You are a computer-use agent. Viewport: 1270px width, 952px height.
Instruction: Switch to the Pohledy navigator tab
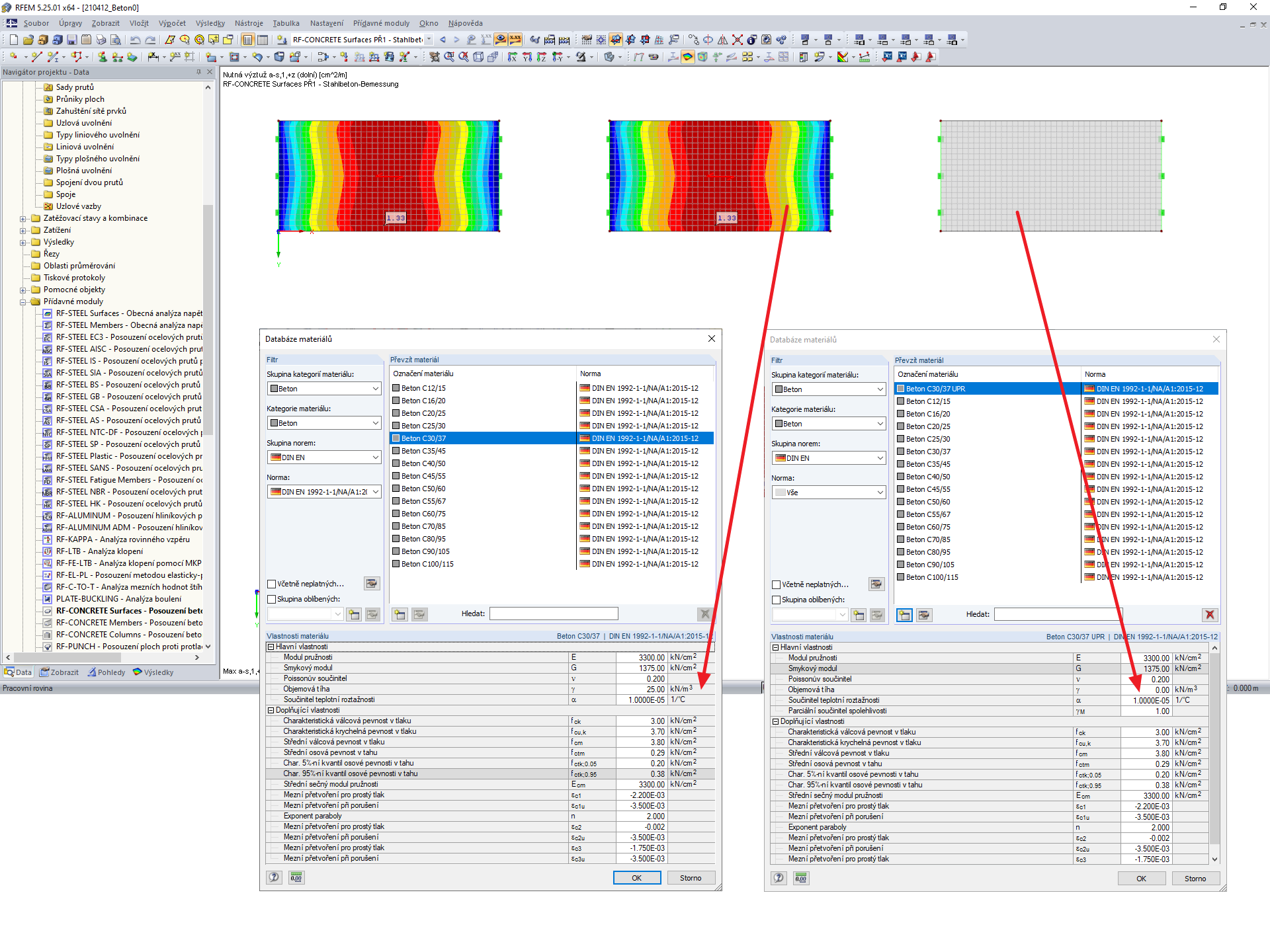(x=106, y=672)
